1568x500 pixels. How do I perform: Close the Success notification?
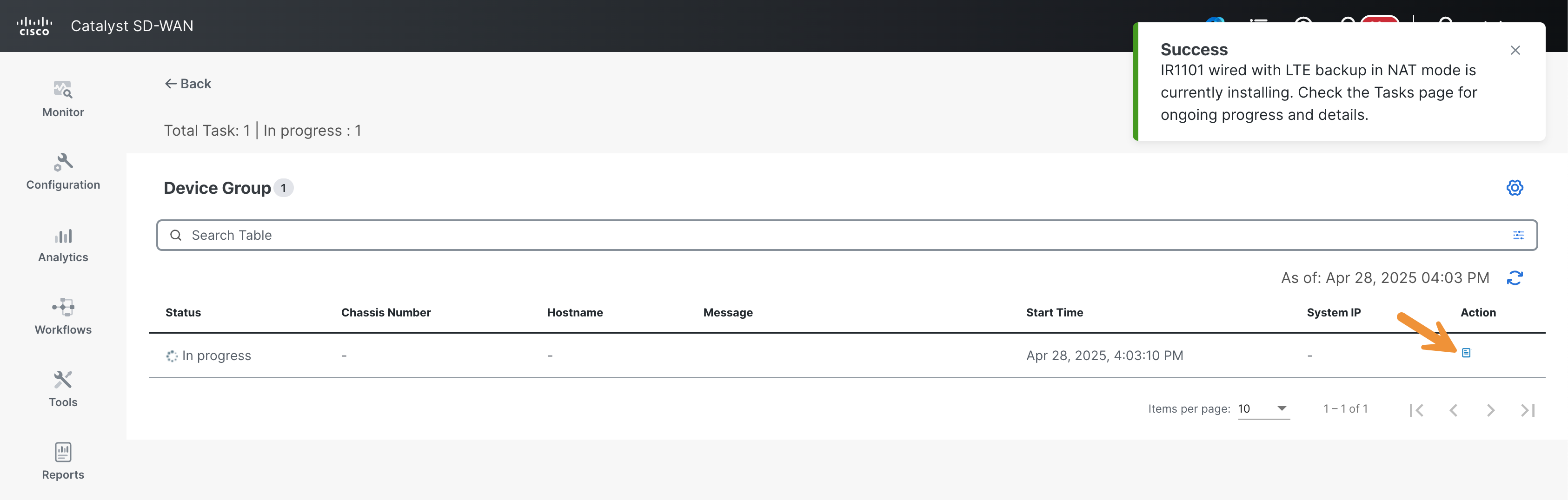click(x=1515, y=51)
